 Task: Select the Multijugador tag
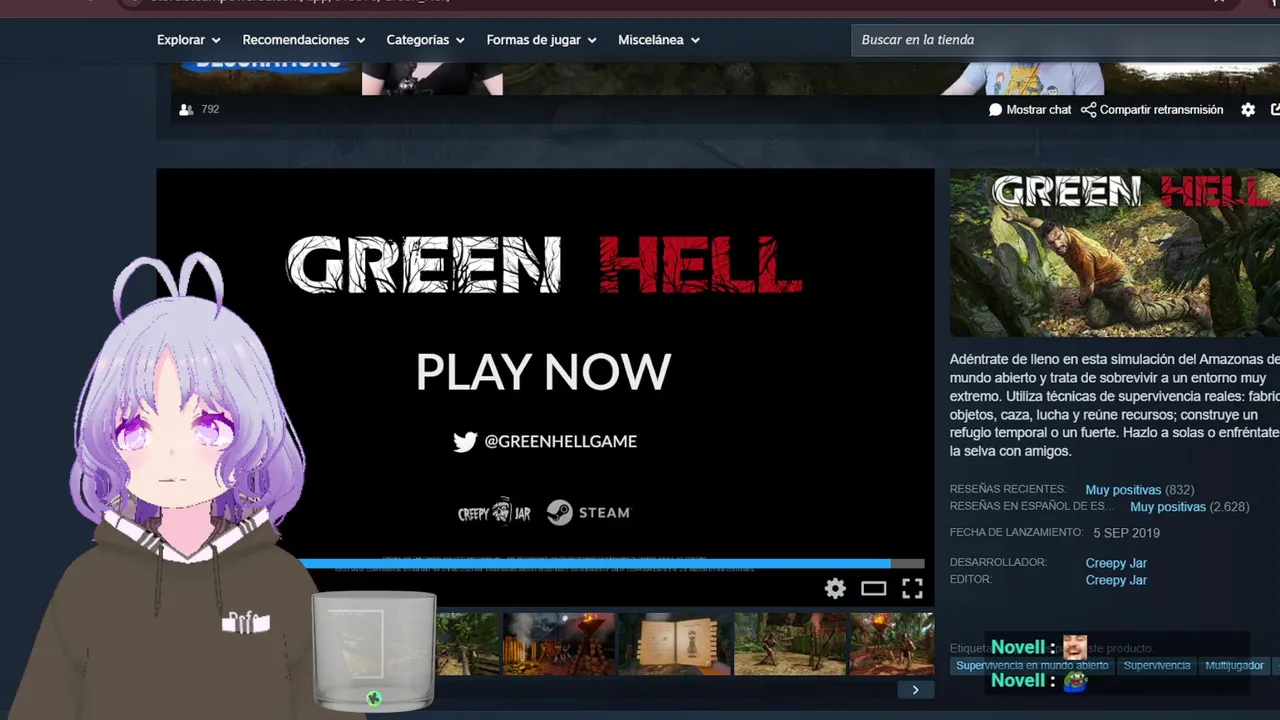point(1234,666)
